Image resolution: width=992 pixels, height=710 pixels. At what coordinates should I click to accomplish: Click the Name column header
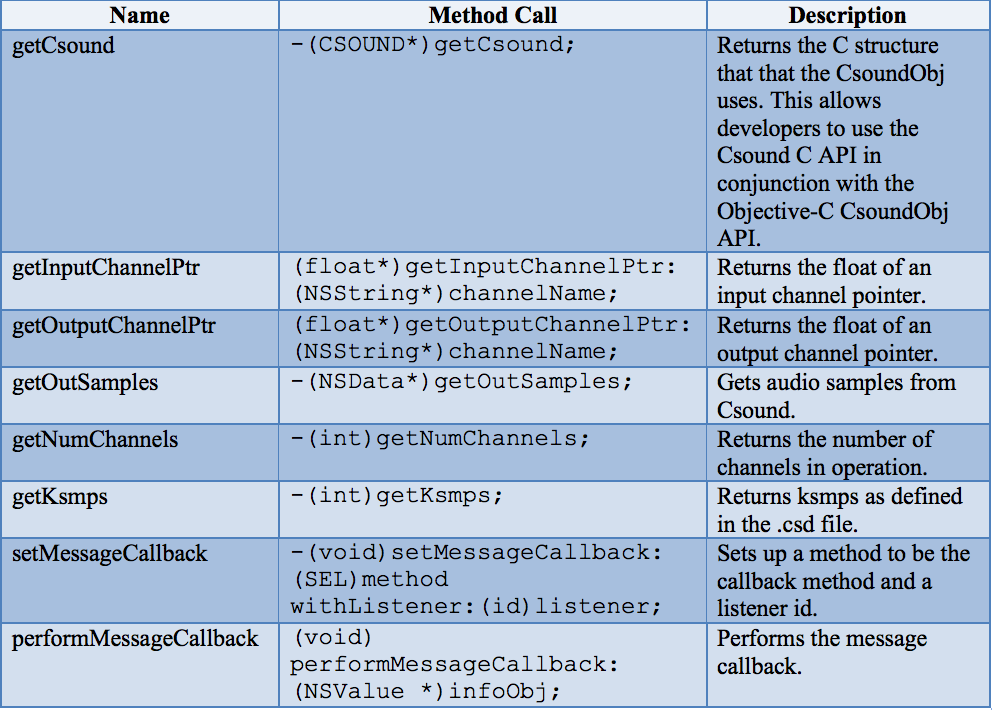[x=140, y=15]
